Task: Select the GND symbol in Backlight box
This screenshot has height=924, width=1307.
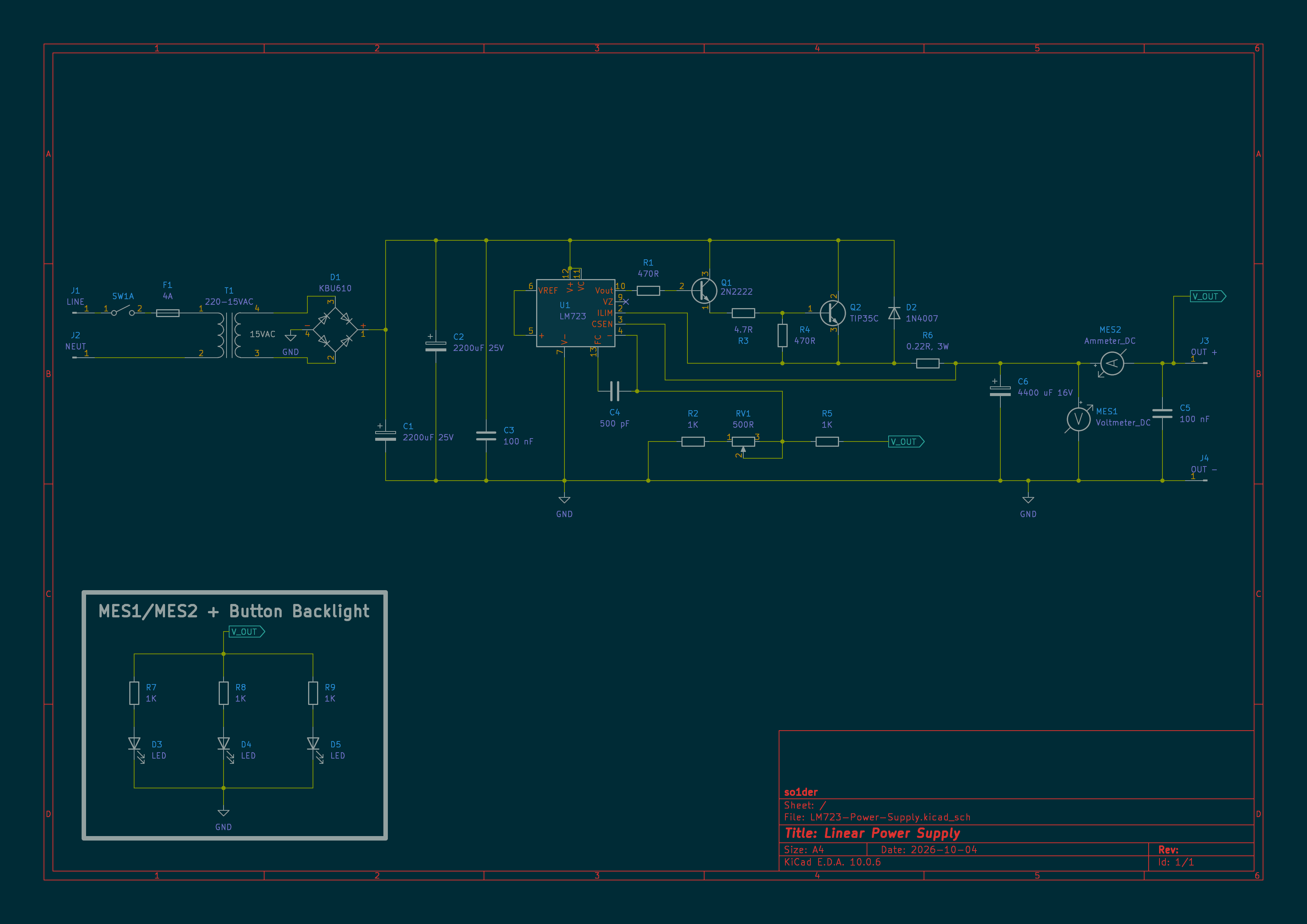Action: click(224, 813)
